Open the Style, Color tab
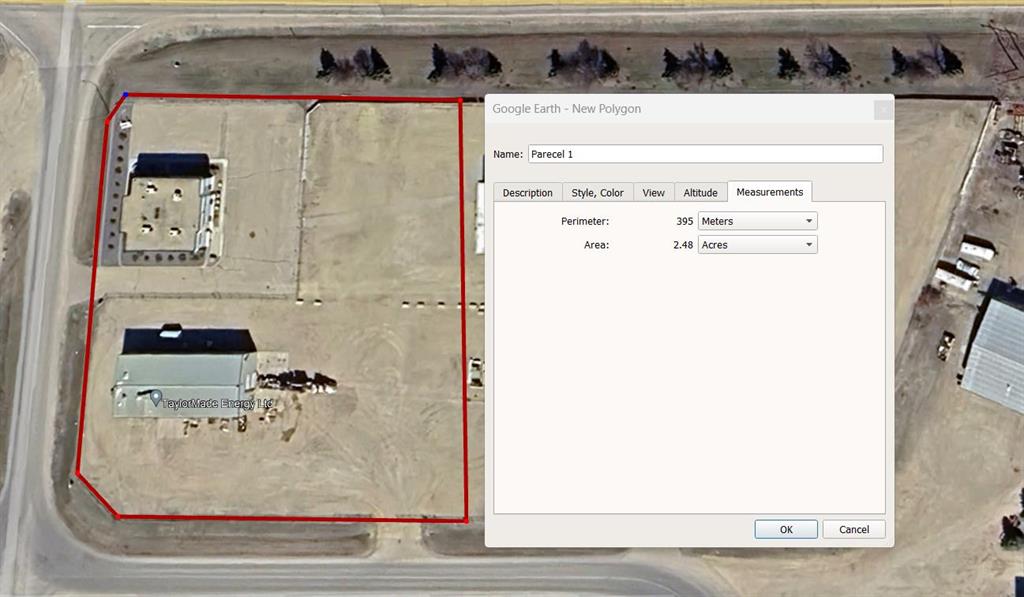Viewport: 1024px width, 597px height. click(x=597, y=193)
